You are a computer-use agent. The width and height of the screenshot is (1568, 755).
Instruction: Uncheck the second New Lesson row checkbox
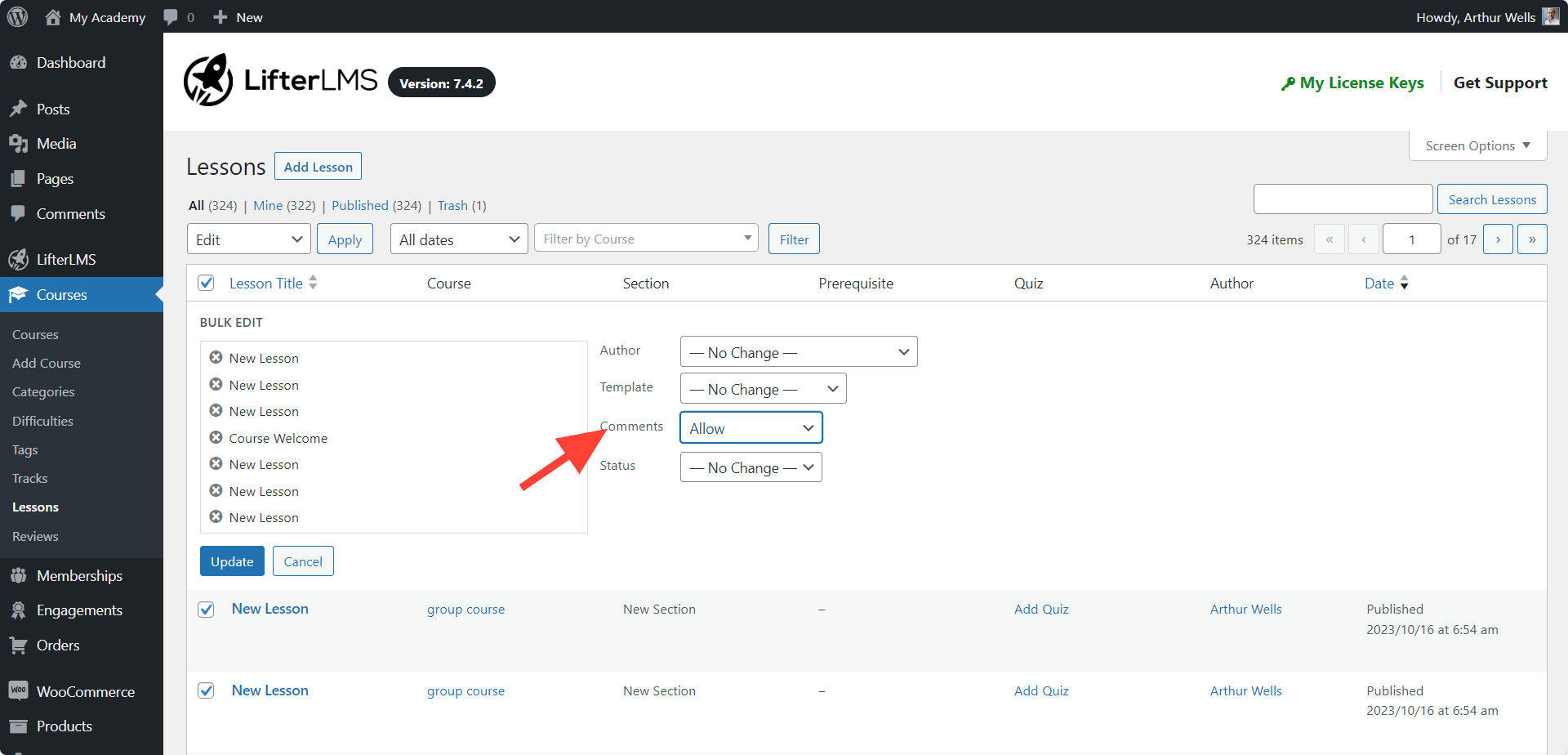(x=207, y=690)
